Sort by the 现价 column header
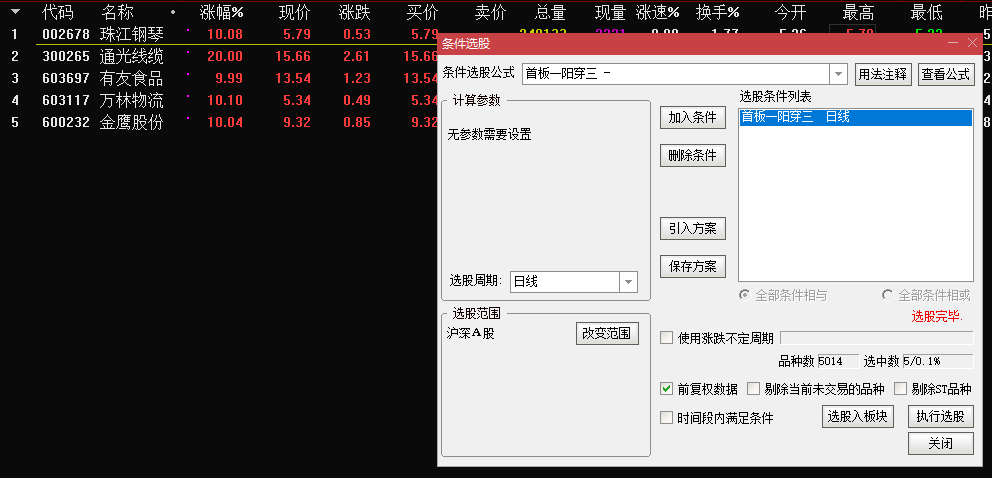992x478 pixels. click(x=294, y=11)
